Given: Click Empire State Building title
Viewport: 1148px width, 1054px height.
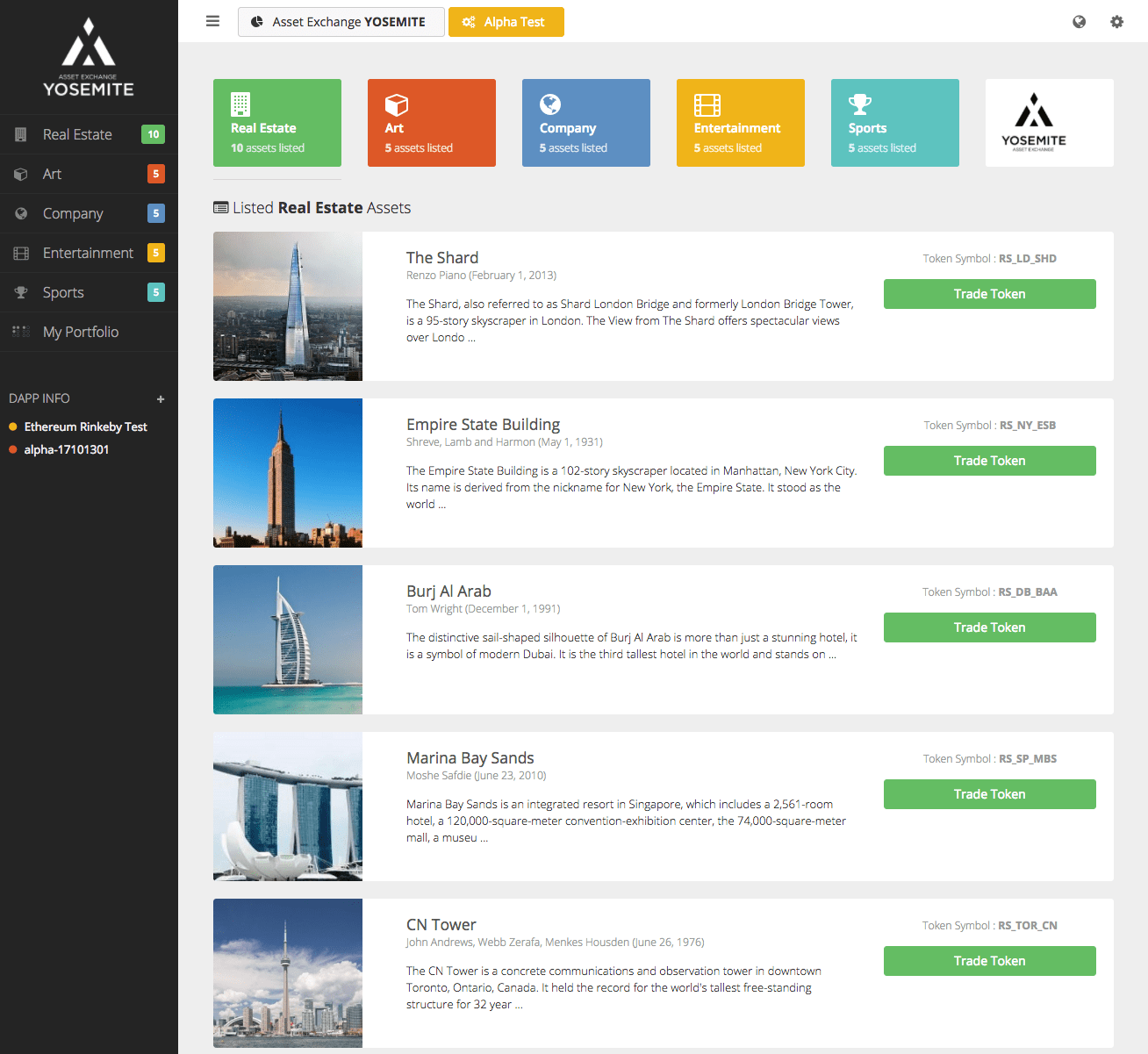Looking at the screenshot, I should click(x=484, y=425).
